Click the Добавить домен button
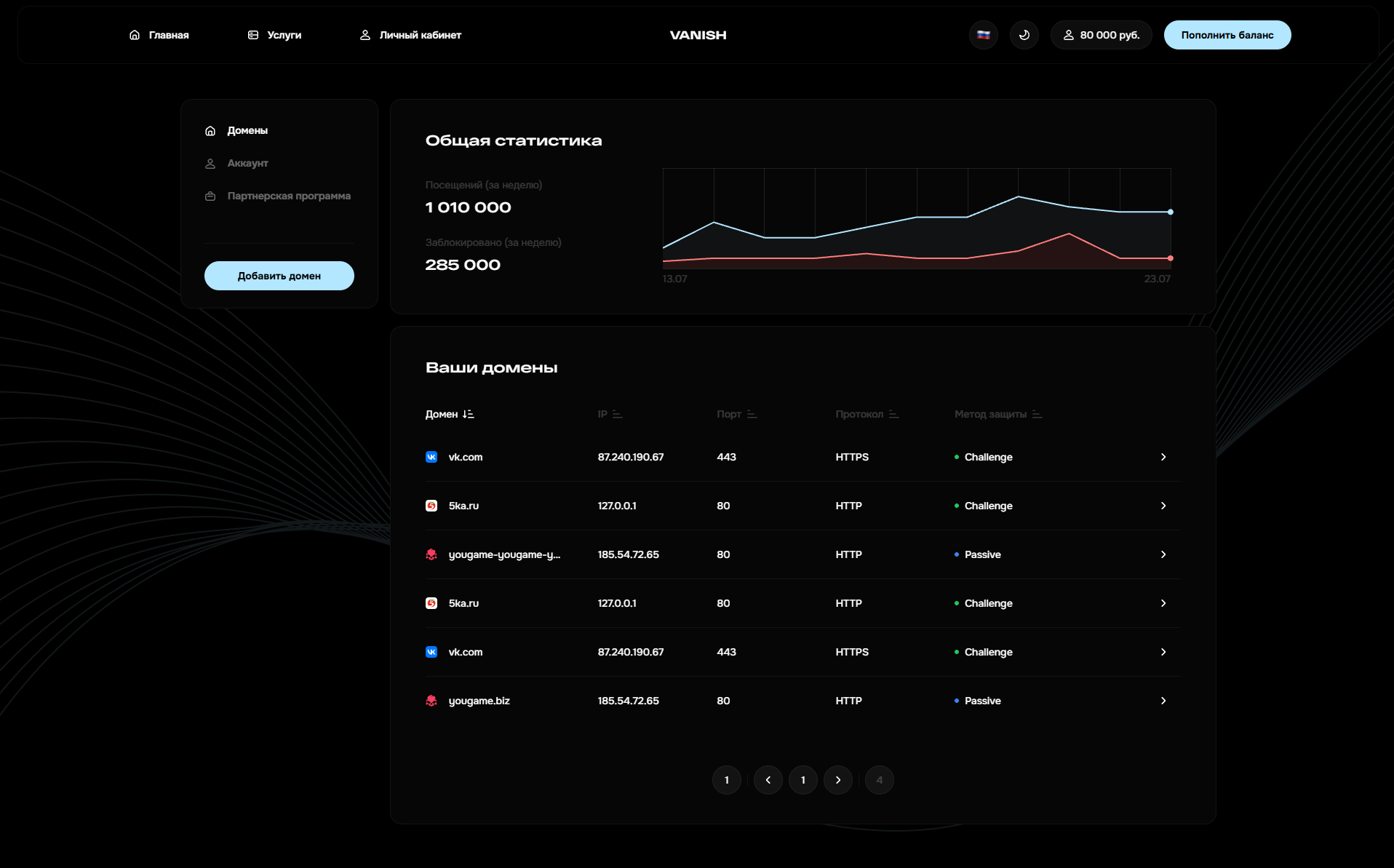The height and width of the screenshot is (868, 1394). click(279, 276)
